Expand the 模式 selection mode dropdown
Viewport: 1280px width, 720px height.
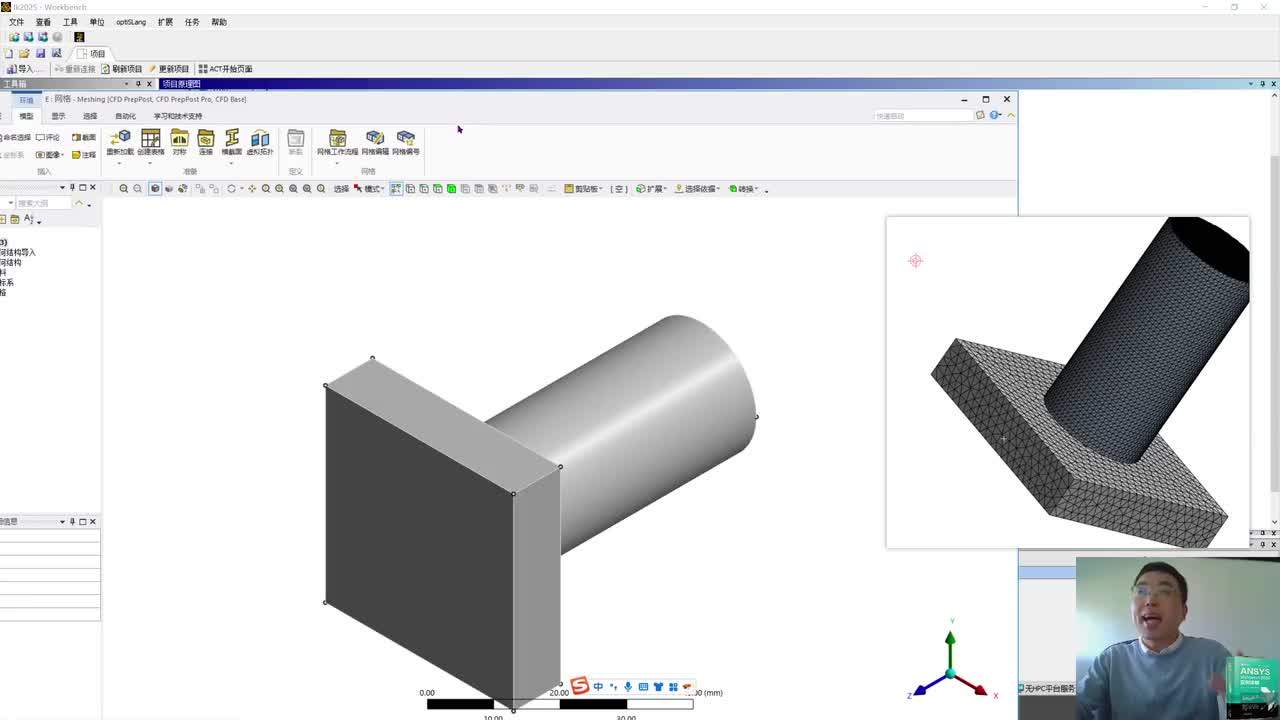[368, 188]
